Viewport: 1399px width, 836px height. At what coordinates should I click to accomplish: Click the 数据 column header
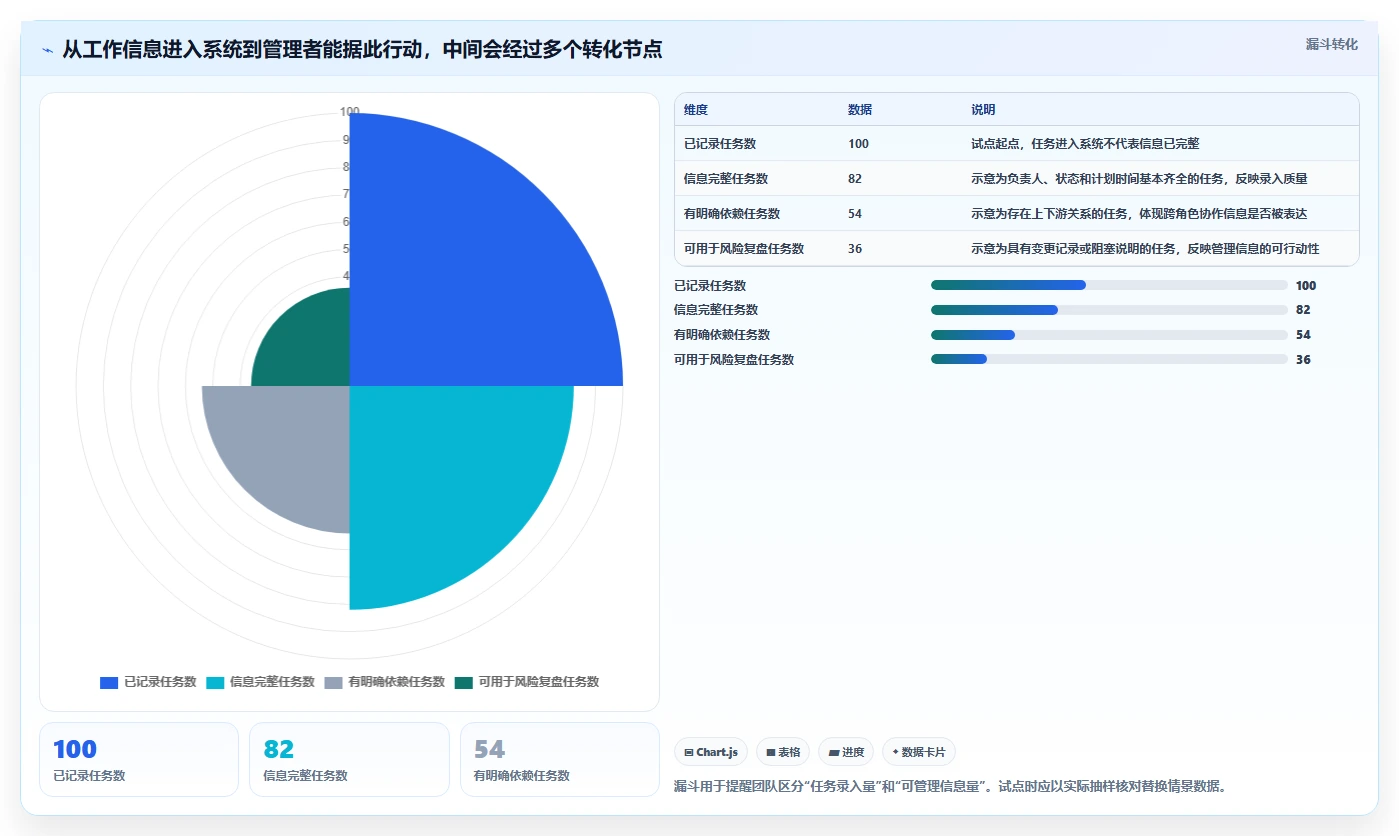(860, 110)
